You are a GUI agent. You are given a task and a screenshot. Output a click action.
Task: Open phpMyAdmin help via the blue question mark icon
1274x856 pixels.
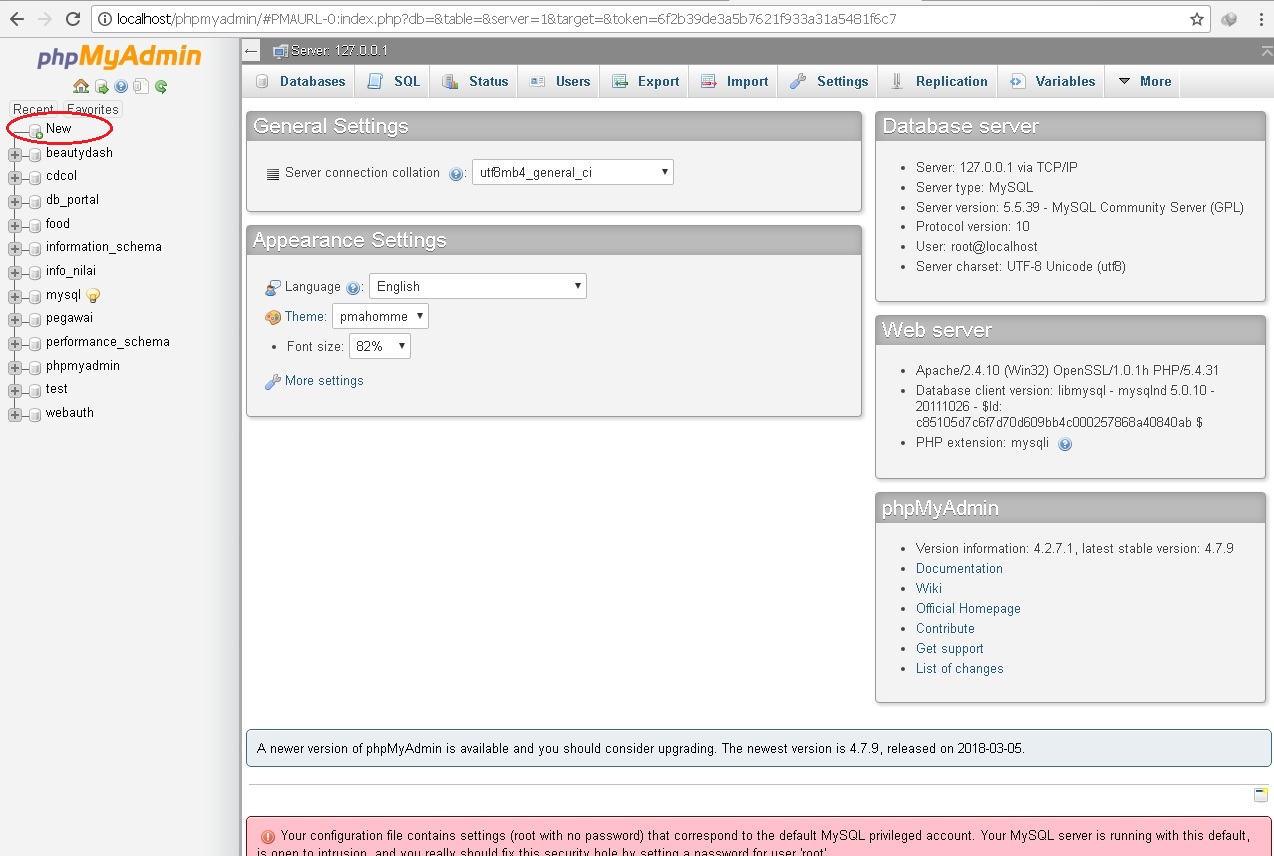pos(120,86)
